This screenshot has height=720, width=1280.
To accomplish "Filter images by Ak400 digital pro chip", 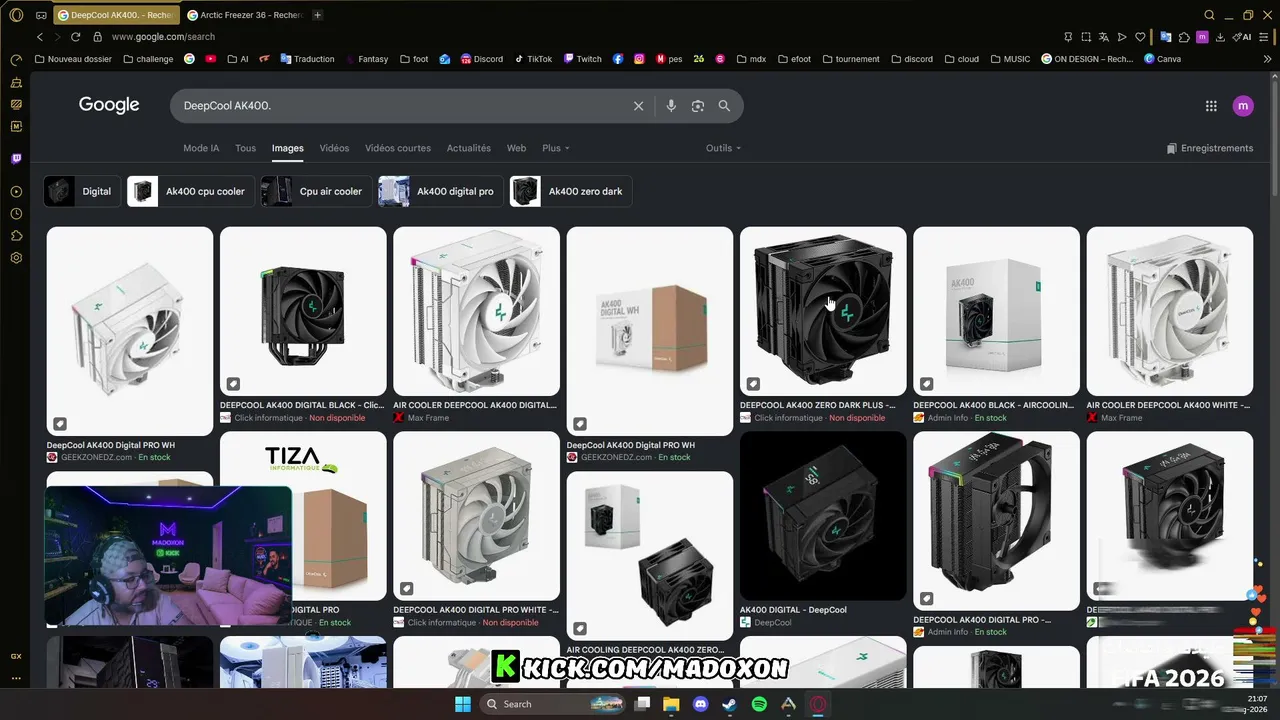I will [441, 191].
